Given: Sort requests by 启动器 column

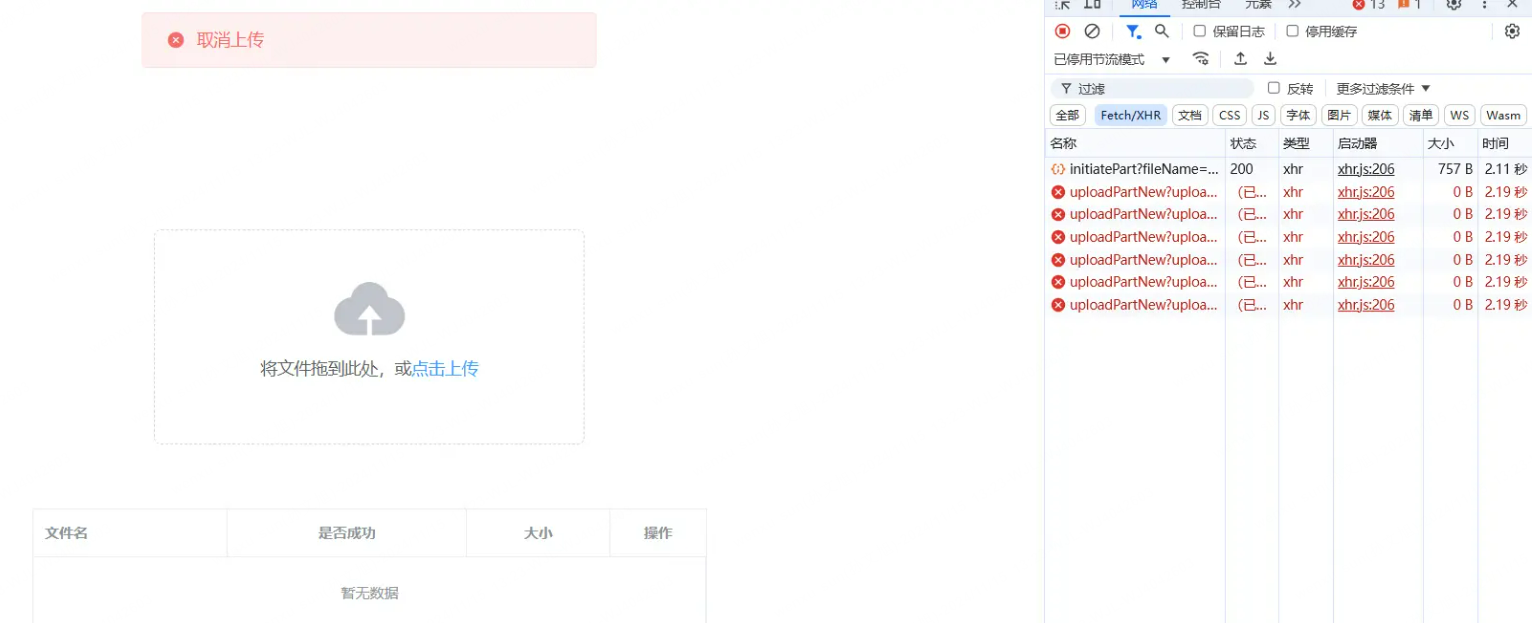Looking at the screenshot, I should pyautogui.click(x=1378, y=143).
